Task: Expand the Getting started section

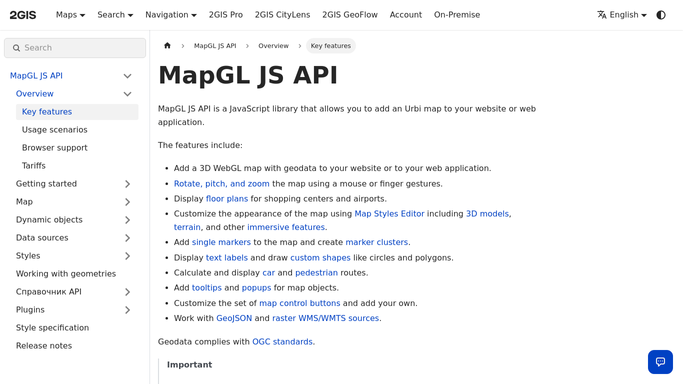Action: click(127, 184)
